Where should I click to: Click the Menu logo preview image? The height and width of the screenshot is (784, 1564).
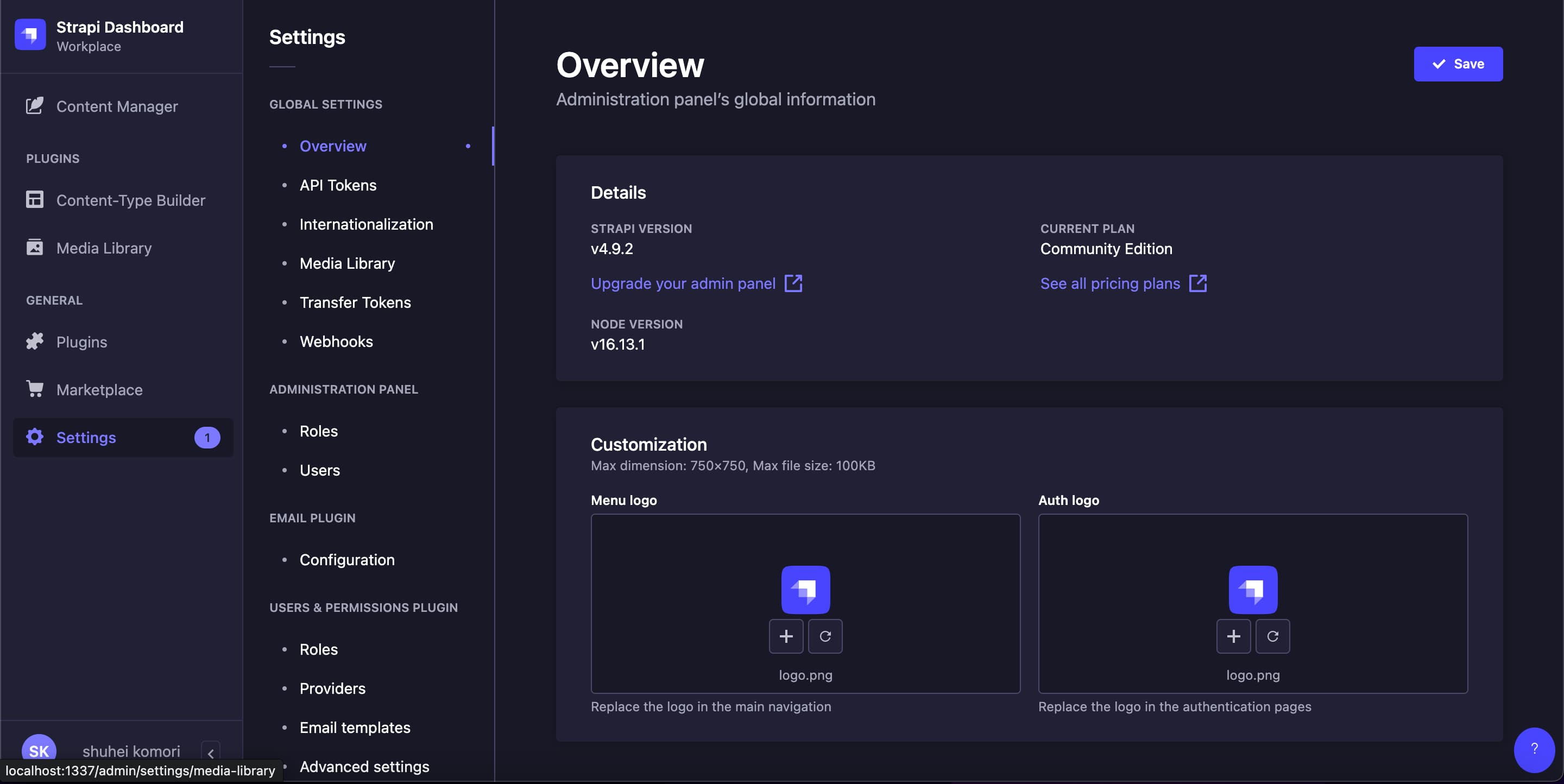click(x=806, y=589)
